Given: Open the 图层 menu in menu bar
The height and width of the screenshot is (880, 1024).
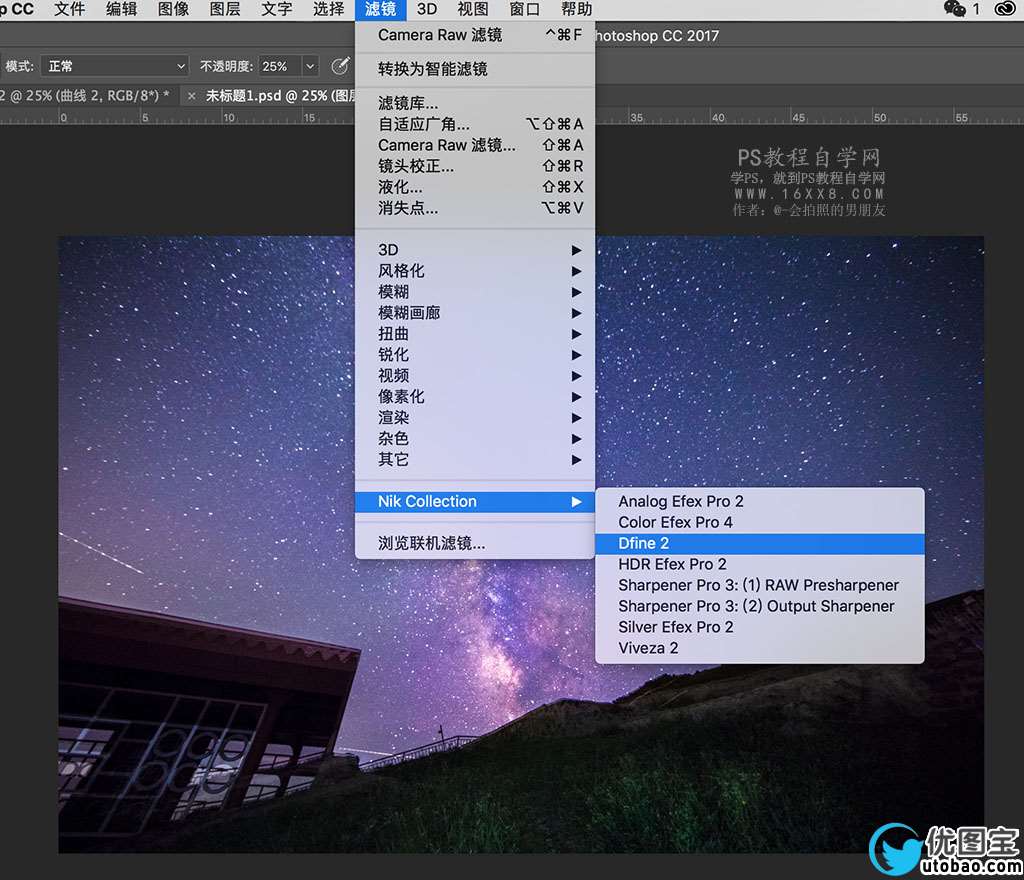Looking at the screenshot, I should click(x=225, y=9).
